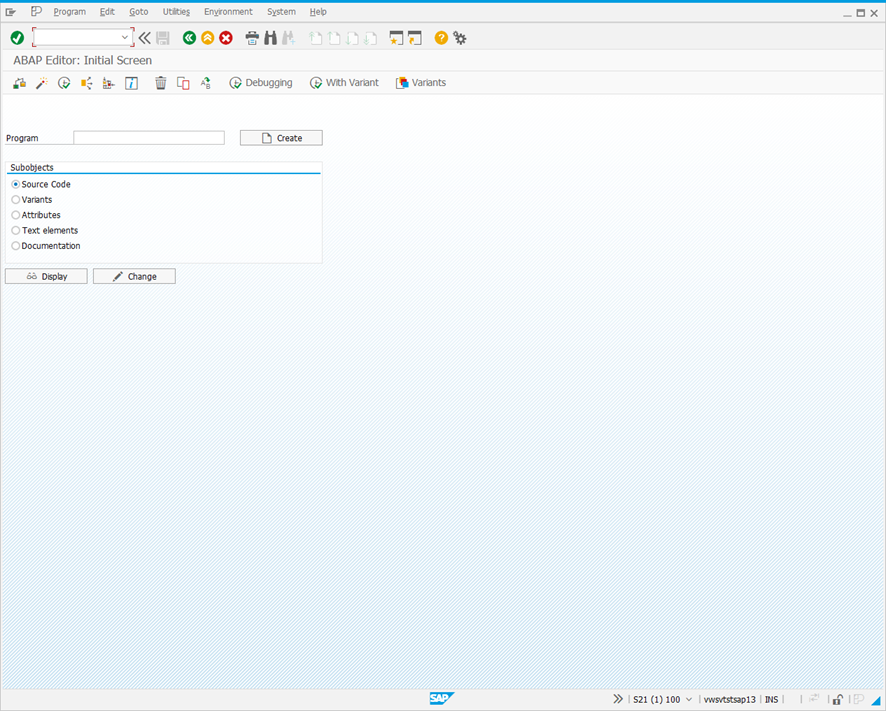Select the Documentation radio button
The height and width of the screenshot is (711, 886).
pos(15,245)
